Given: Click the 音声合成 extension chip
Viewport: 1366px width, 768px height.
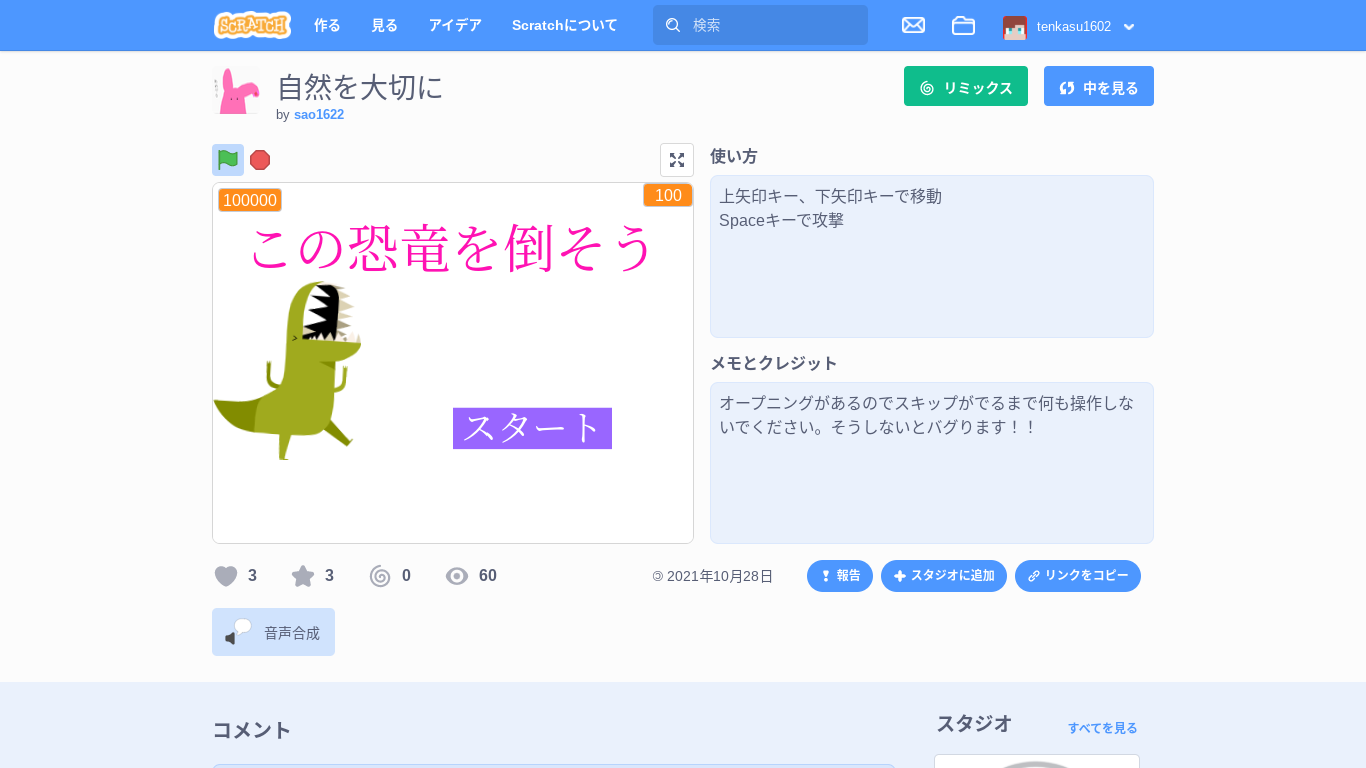Looking at the screenshot, I should click(273, 632).
